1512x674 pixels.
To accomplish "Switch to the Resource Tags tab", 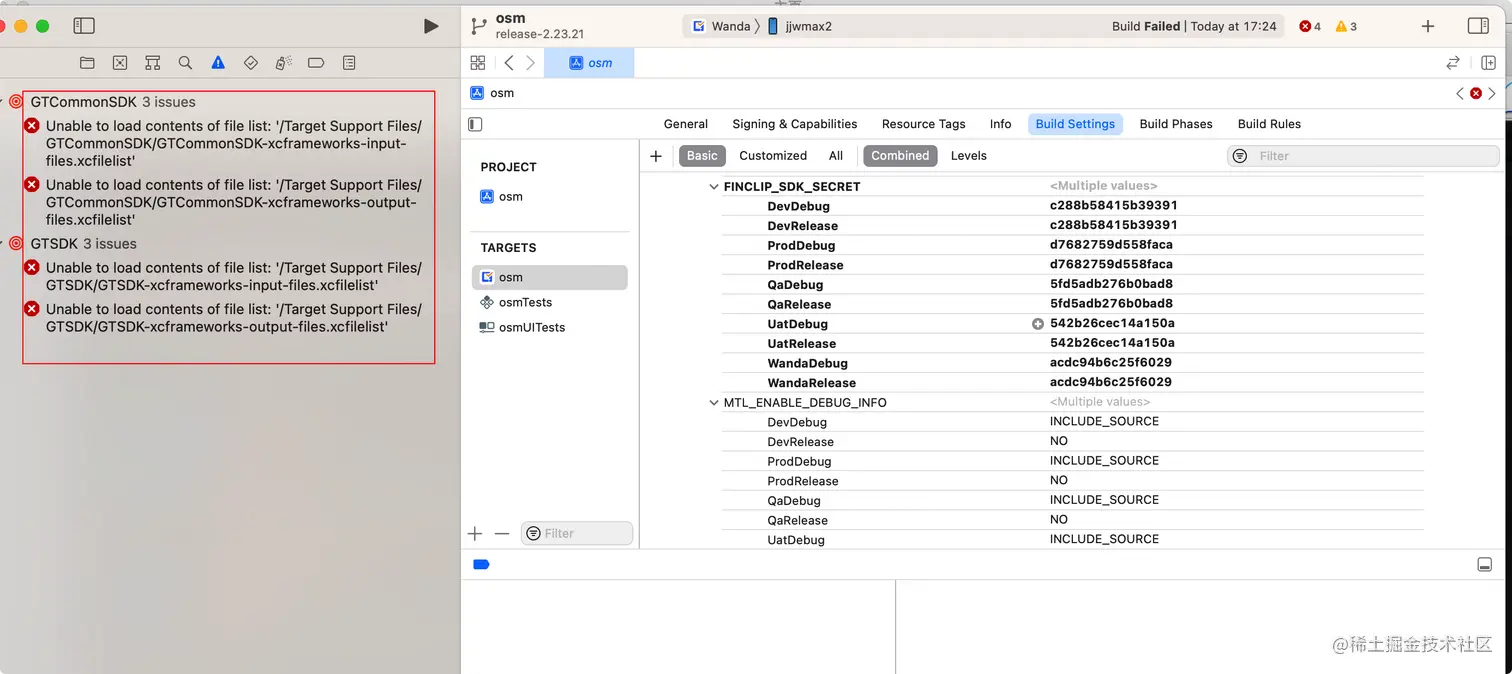I will pos(924,124).
